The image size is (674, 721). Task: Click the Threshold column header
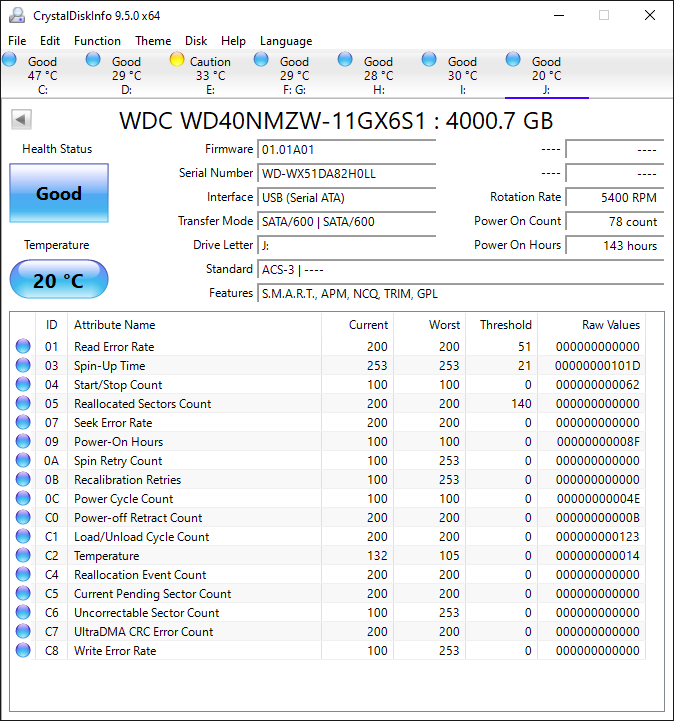point(502,325)
